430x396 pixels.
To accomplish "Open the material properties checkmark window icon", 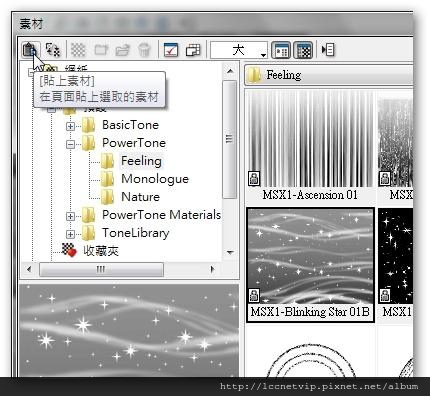I will tap(171, 50).
